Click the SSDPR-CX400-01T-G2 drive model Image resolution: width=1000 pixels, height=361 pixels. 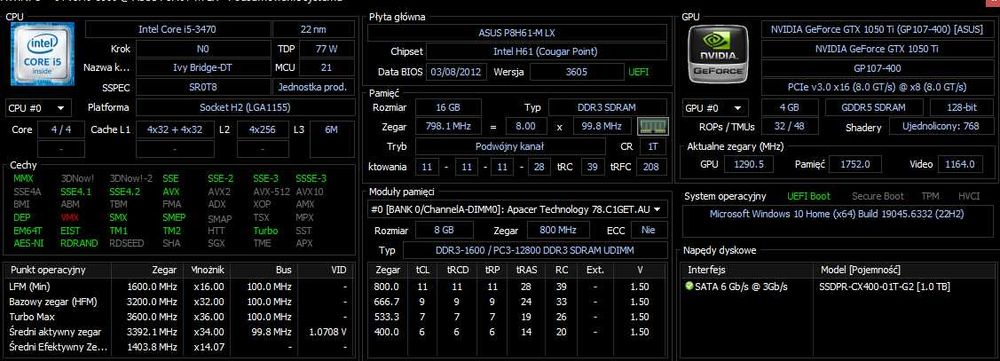pyautogui.click(x=885, y=286)
